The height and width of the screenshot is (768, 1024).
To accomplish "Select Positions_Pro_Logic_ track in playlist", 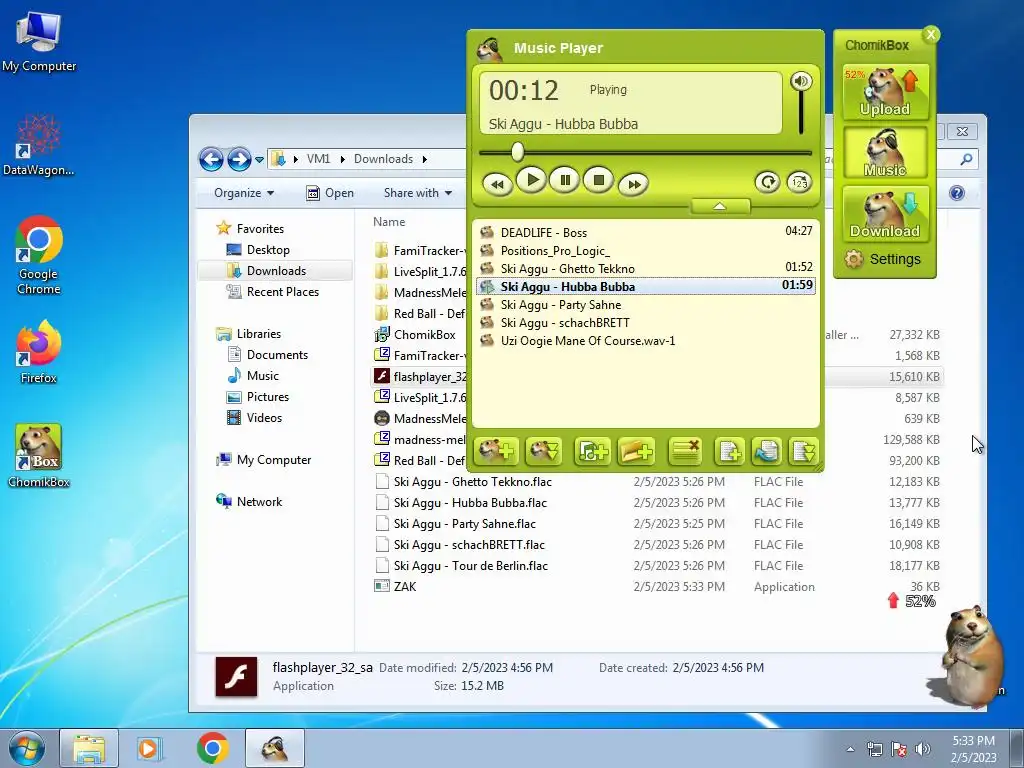I will click(x=646, y=250).
